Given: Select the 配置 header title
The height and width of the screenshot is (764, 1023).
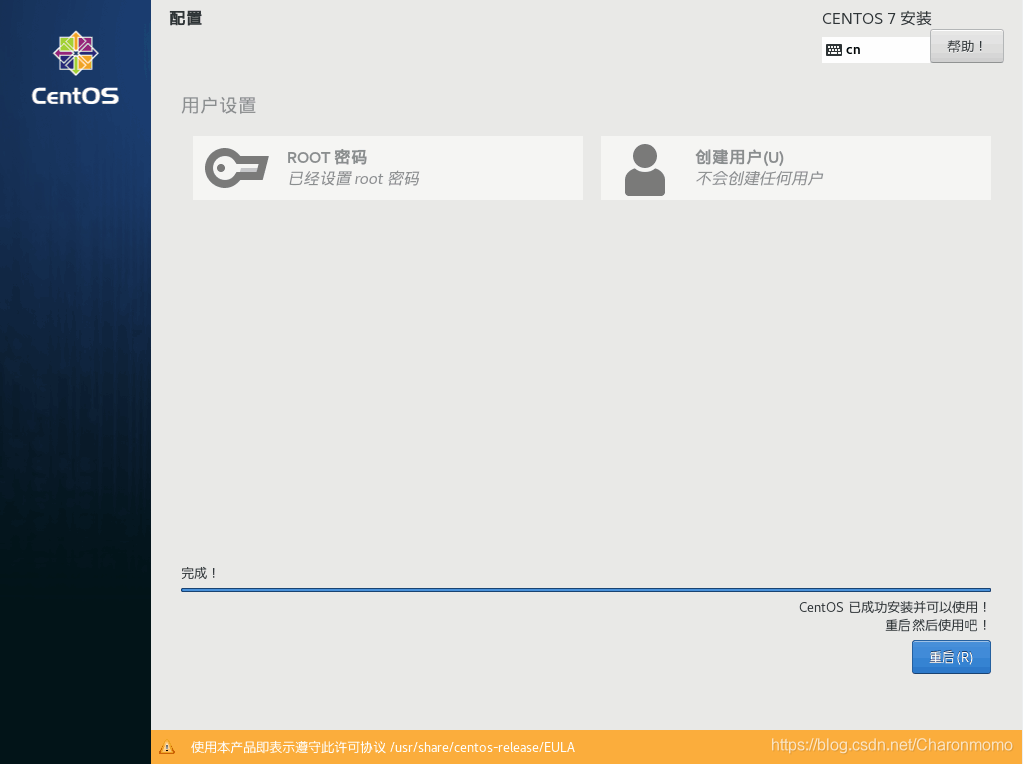Looking at the screenshot, I should point(185,18).
